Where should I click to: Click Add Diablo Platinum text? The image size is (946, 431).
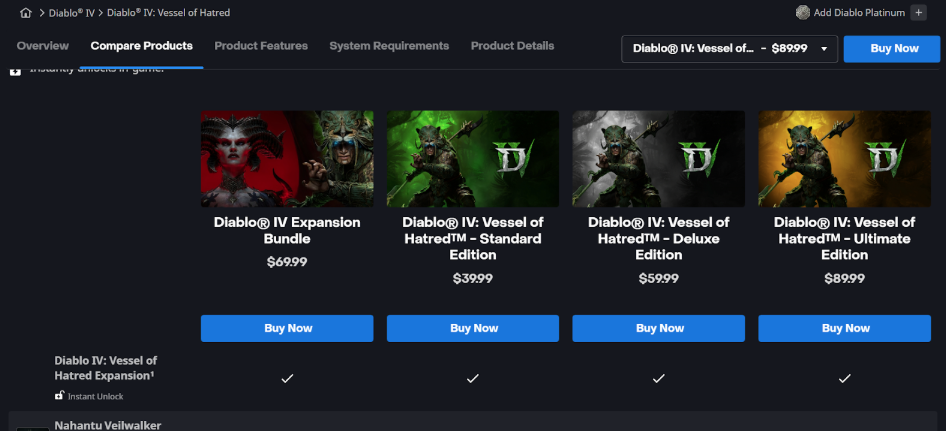tap(859, 13)
